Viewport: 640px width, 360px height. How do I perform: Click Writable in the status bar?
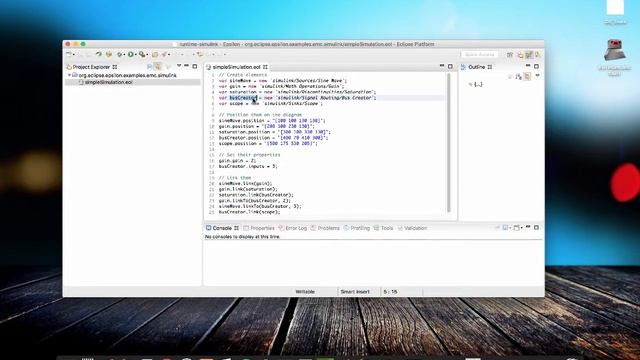tap(305, 292)
